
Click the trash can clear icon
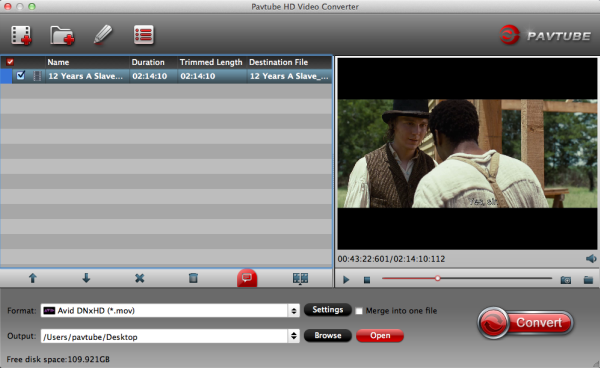(x=193, y=278)
